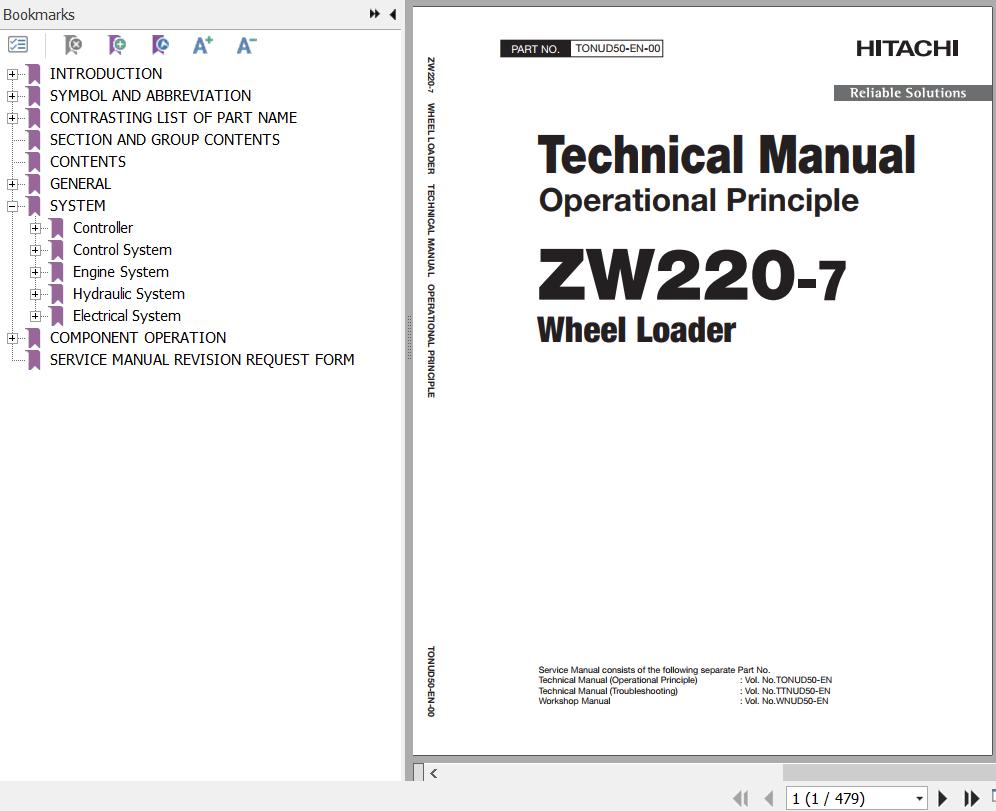Click the purple icon beside SERVICE MANUAL REVISION REQUEST FORM
996x811 pixels.
click(x=34, y=360)
